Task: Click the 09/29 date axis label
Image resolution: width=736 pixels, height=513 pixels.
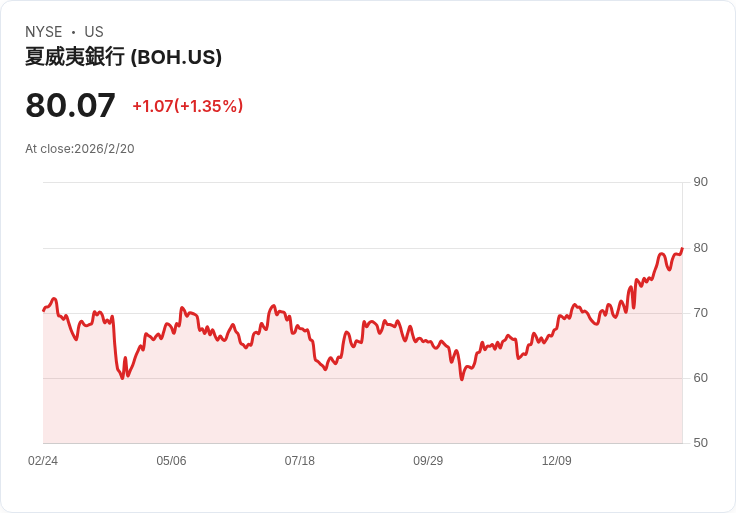Action: coord(428,461)
